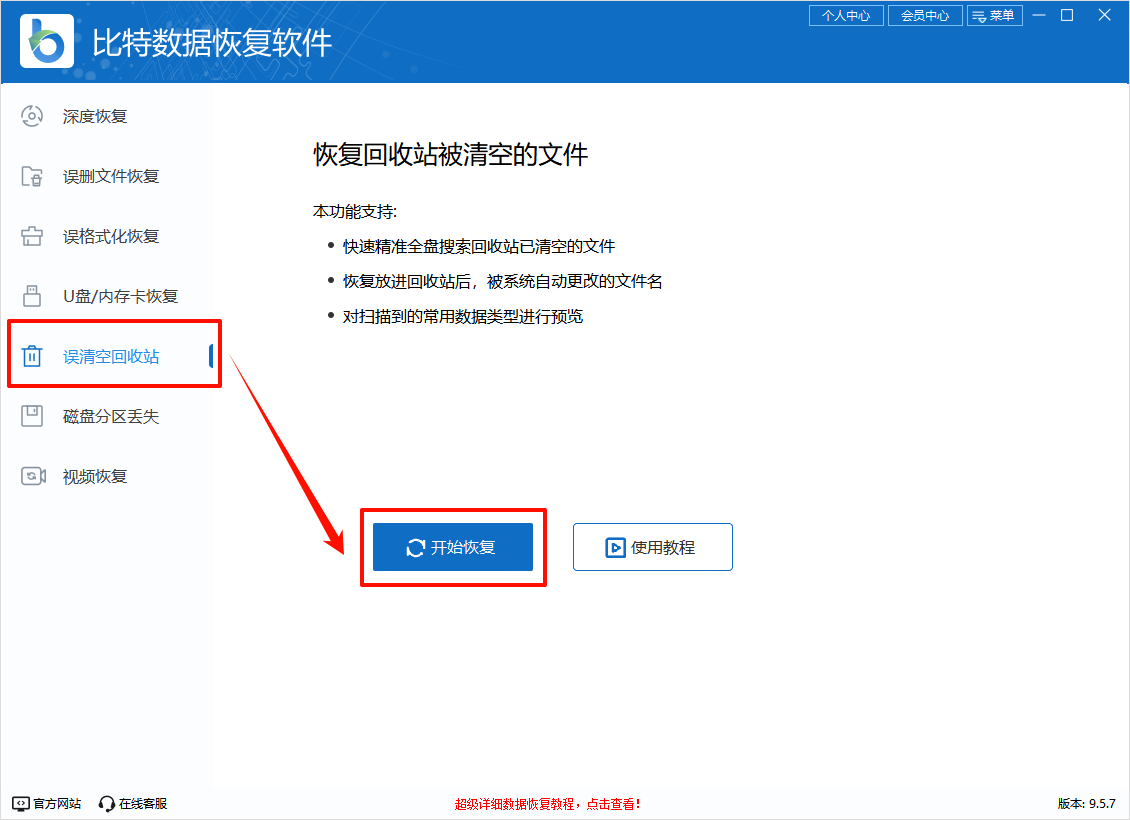Click the 误格式化恢复 icon
The height and width of the screenshot is (820, 1130).
coord(32,236)
